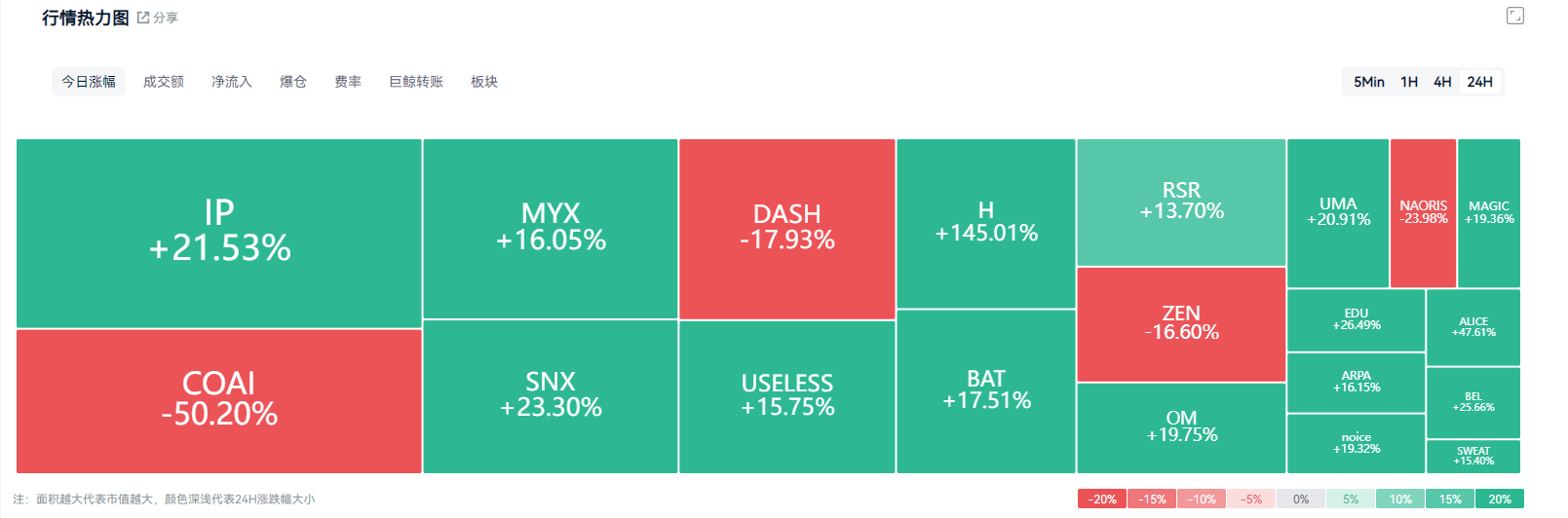Click the 0% gray legend swatch

click(x=1301, y=499)
